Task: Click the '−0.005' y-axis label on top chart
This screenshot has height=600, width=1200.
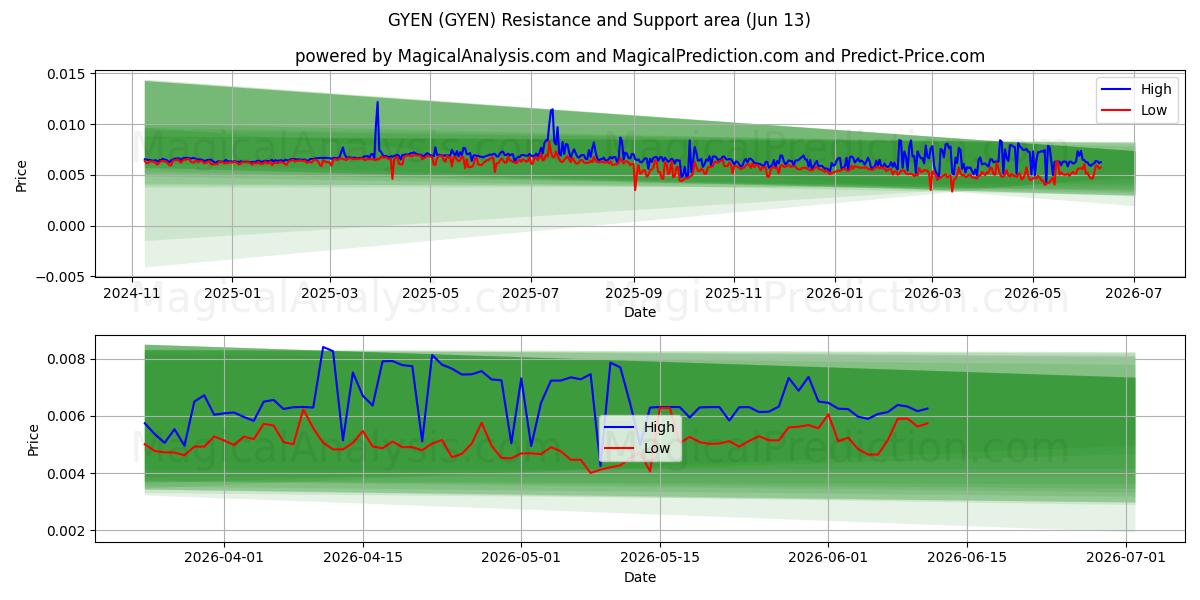Action: [61, 276]
